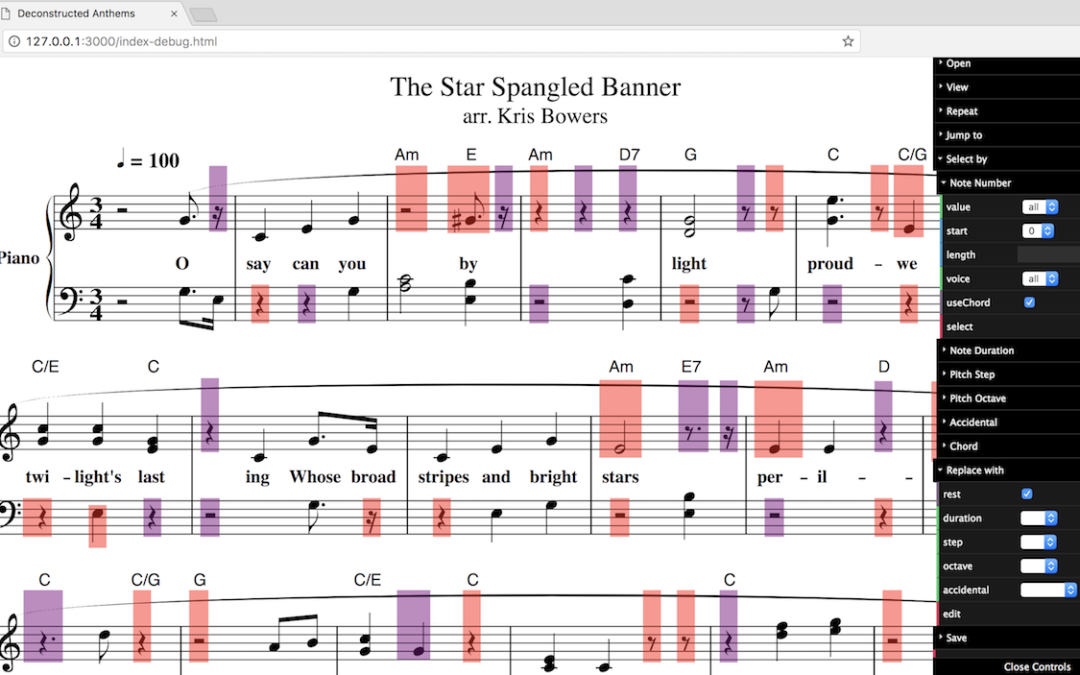The image size is (1080, 675).
Task: Open the duration dropdown in Replace with
Action: (x=1039, y=518)
